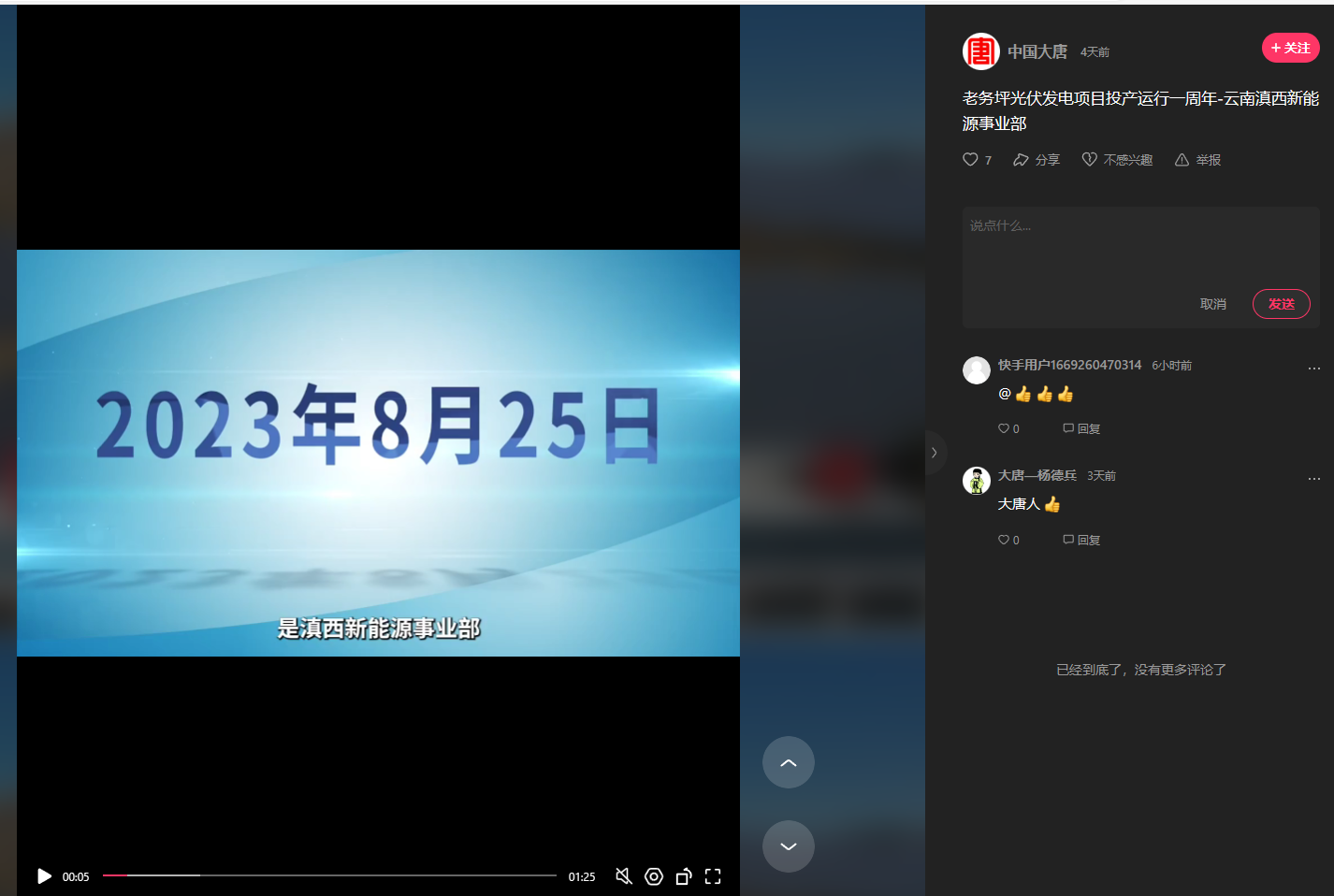This screenshot has width=1334, height=896.
Task: Go to next video with down arrow
Action: 788,846
